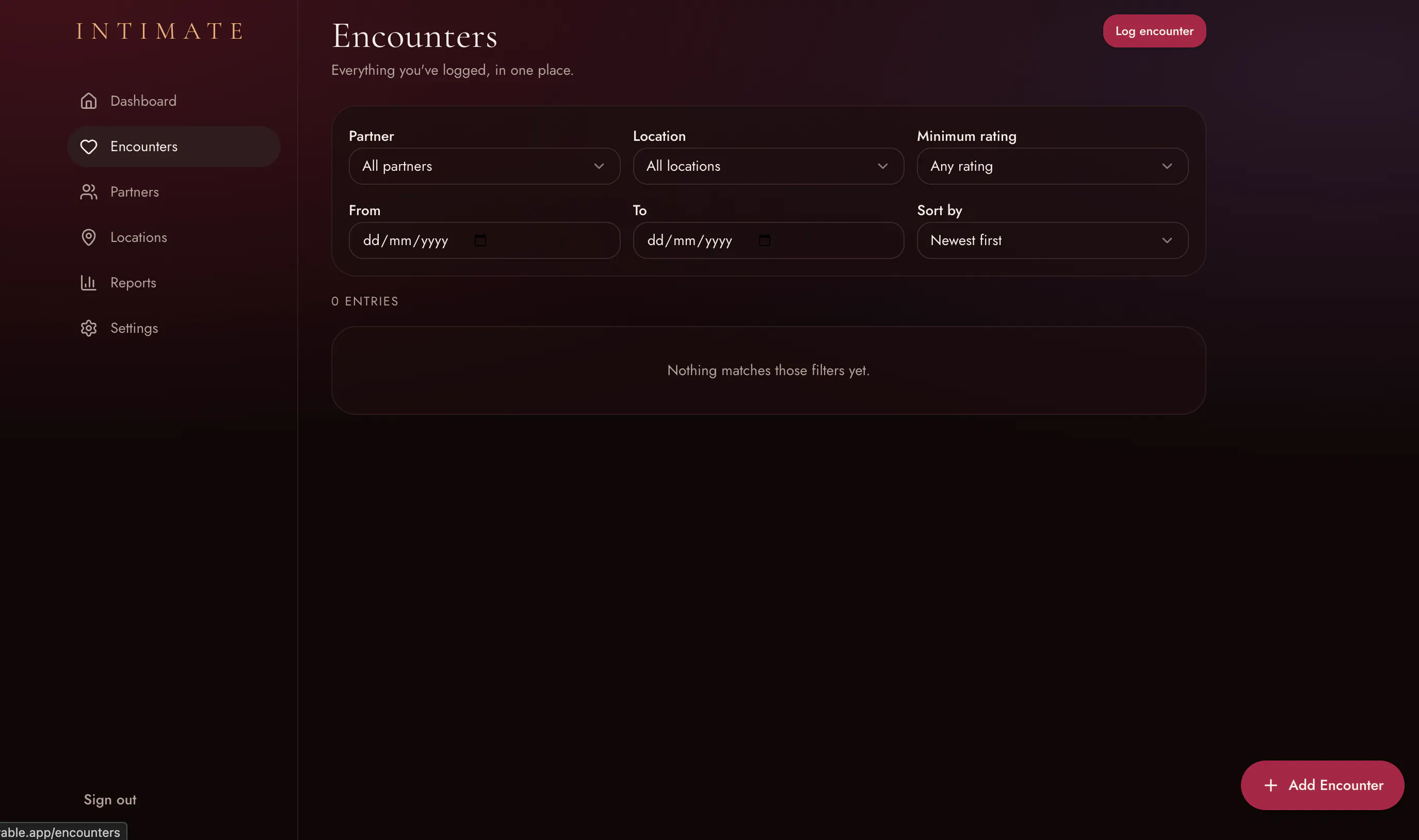Focus the To date input field
This screenshot has width=1419, height=840.
pyautogui.click(x=768, y=240)
